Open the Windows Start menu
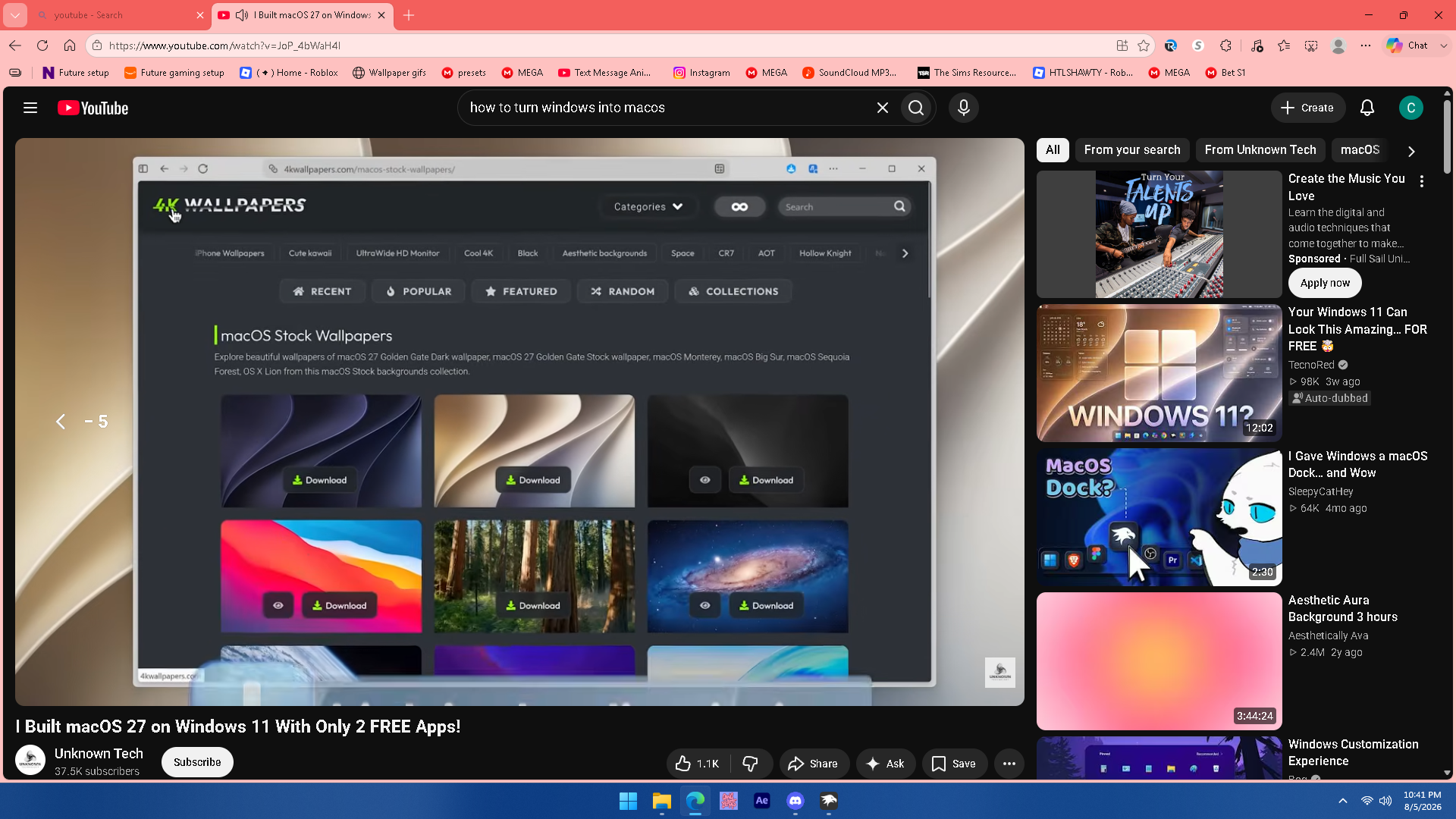 pyautogui.click(x=628, y=801)
